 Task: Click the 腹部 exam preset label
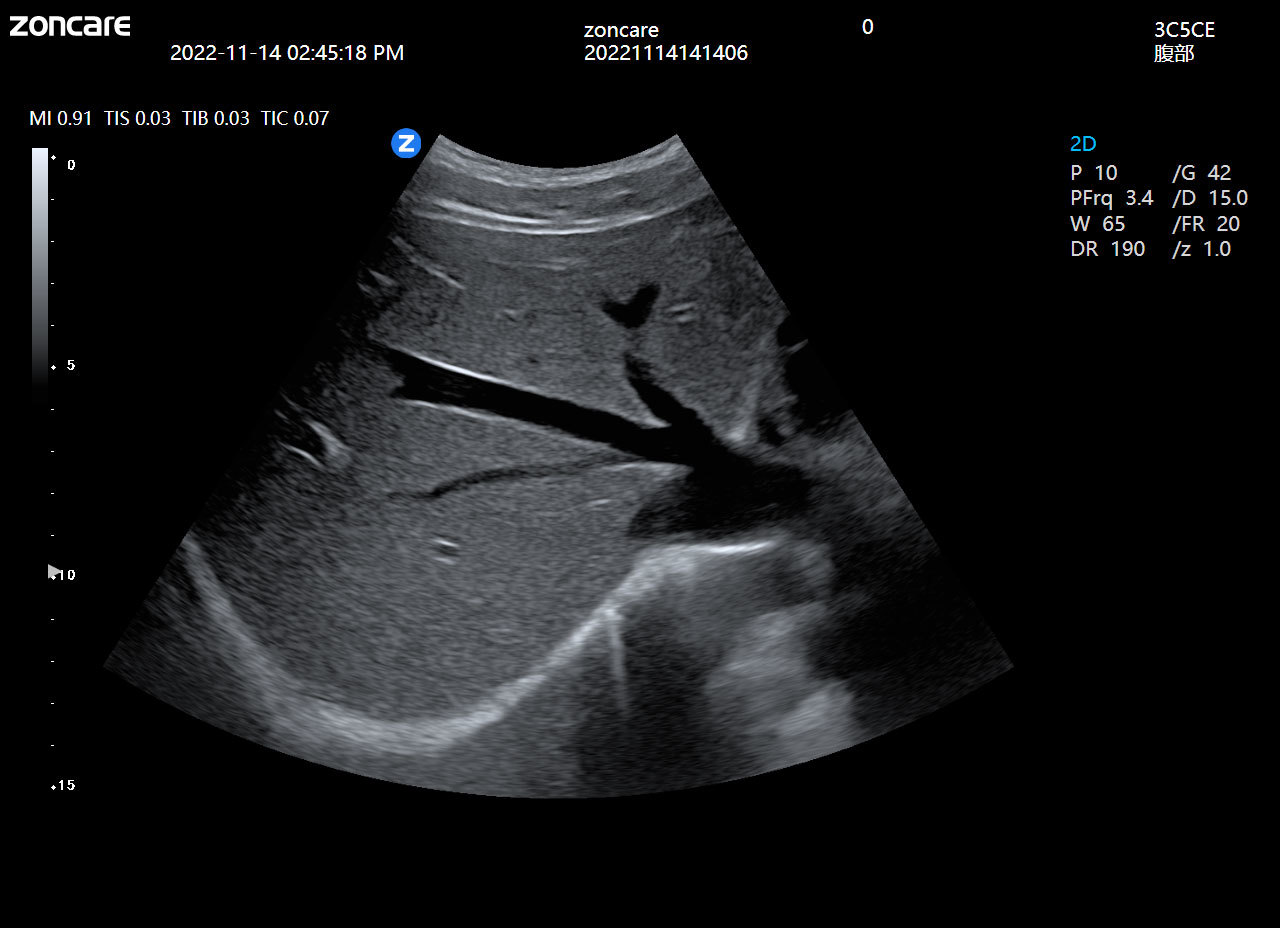click(1174, 54)
